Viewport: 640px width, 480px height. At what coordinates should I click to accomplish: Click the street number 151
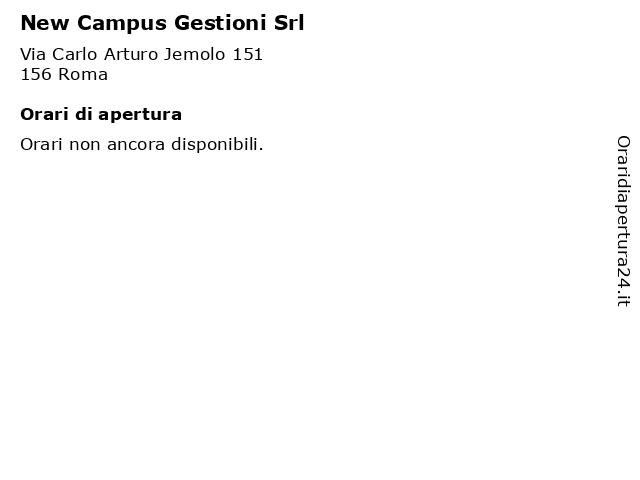(x=247, y=54)
